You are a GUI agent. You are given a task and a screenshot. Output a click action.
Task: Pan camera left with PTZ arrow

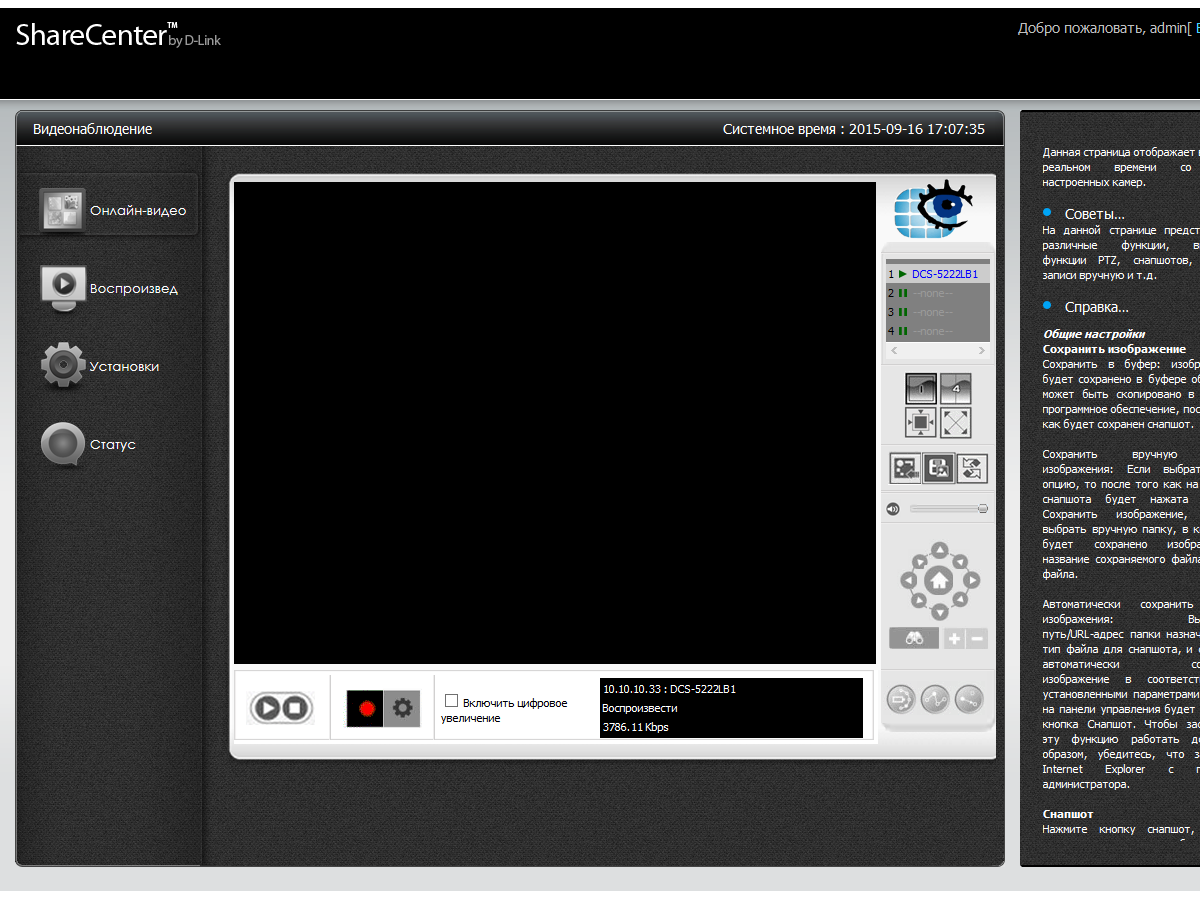pos(908,580)
